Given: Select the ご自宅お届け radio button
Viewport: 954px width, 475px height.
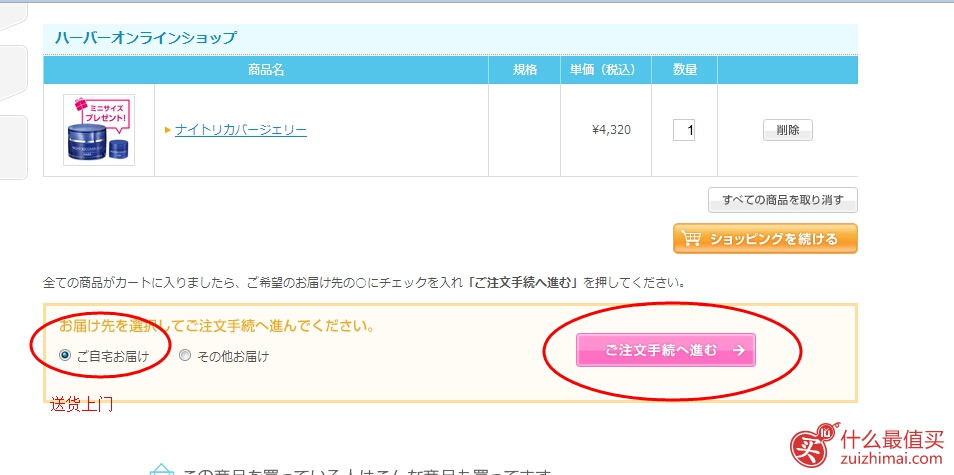Looking at the screenshot, I should pyautogui.click(x=66, y=356).
